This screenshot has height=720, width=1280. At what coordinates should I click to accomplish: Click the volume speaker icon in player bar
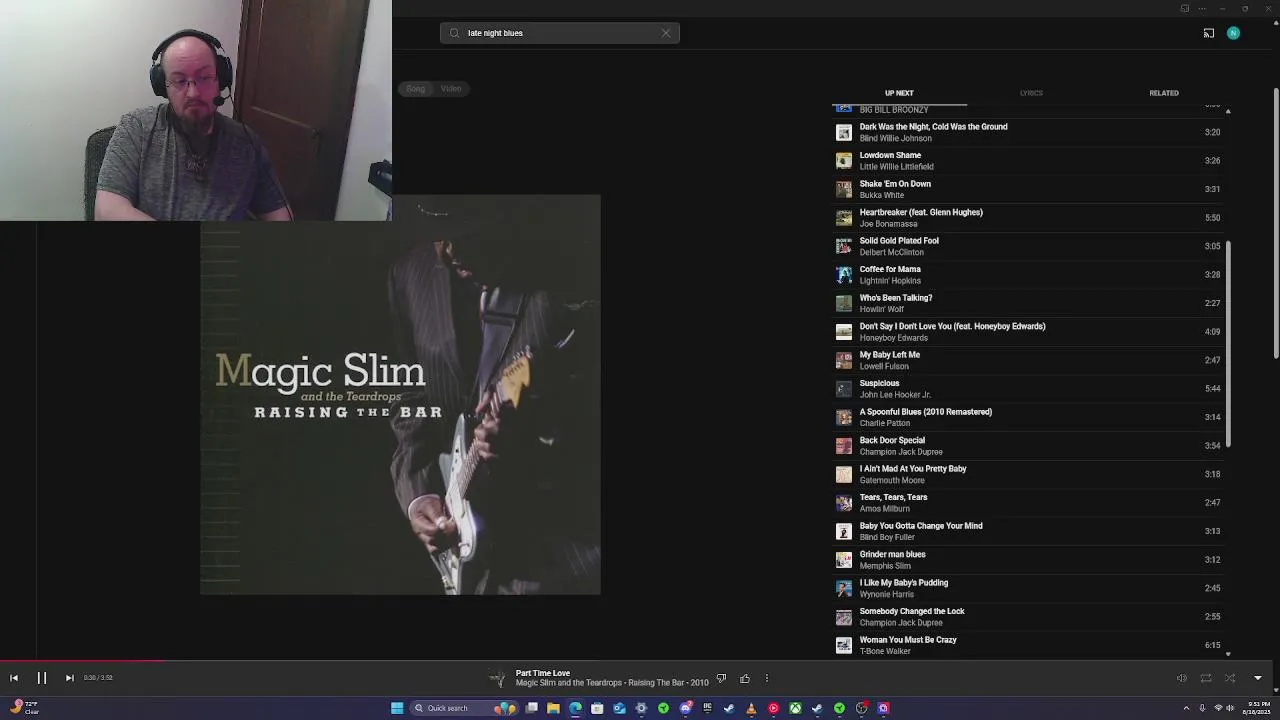point(1181,678)
